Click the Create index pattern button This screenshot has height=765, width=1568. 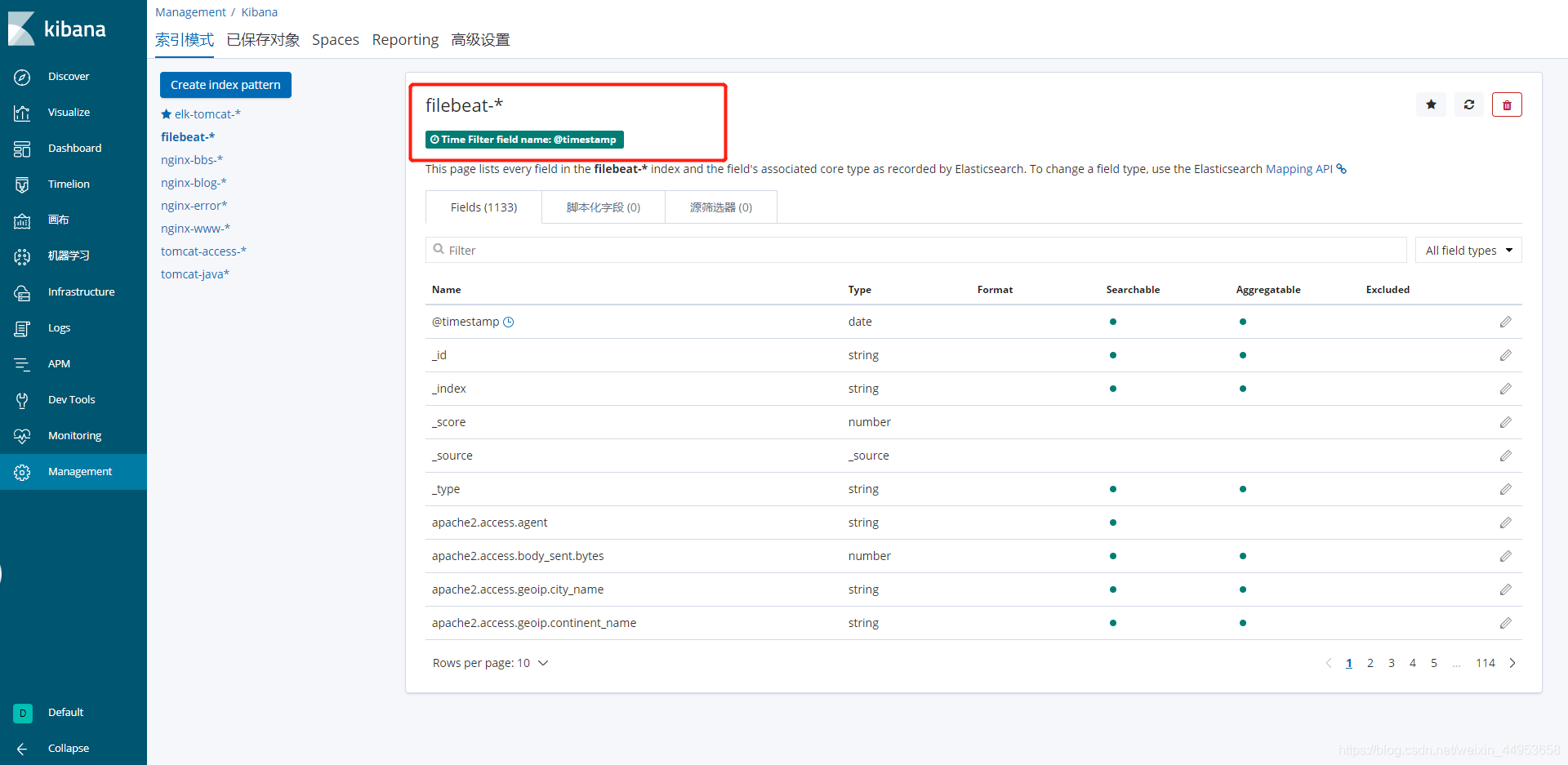(225, 85)
